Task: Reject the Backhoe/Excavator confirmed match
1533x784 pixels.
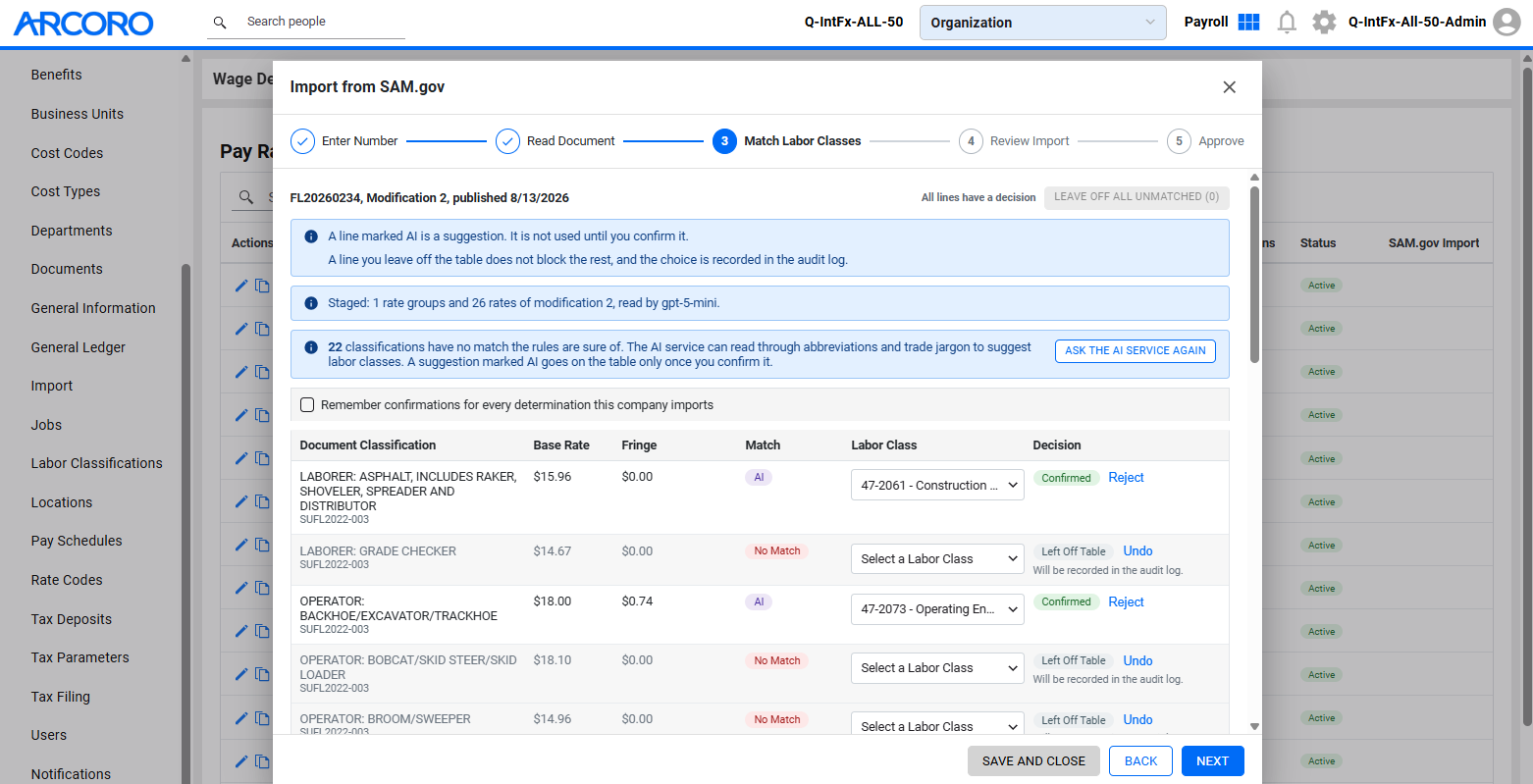Action: tap(1126, 602)
